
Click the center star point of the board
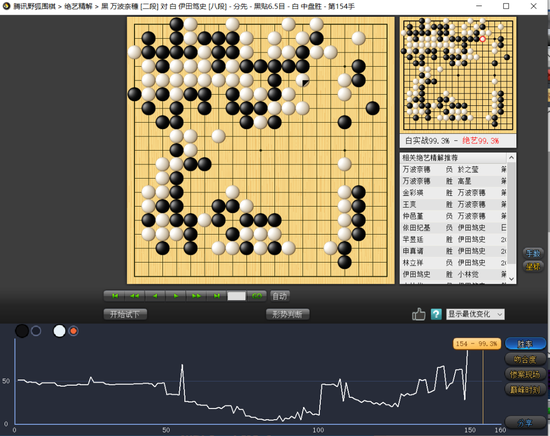[x=260, y=150]
